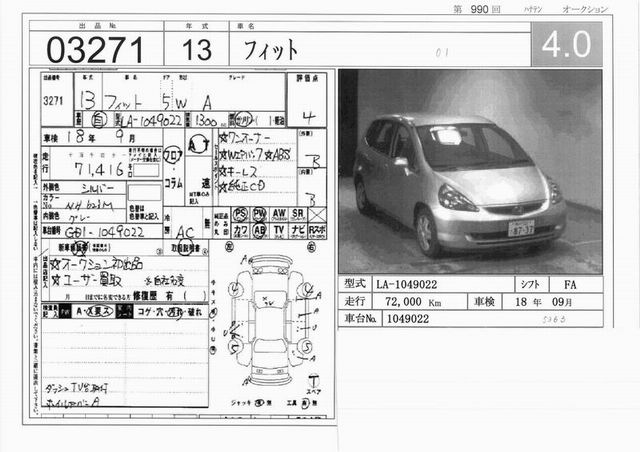The width and height of the screenshot is (640, 452).
Task: Click the 第 990 回 auction count text
Action: coord(477,9)
